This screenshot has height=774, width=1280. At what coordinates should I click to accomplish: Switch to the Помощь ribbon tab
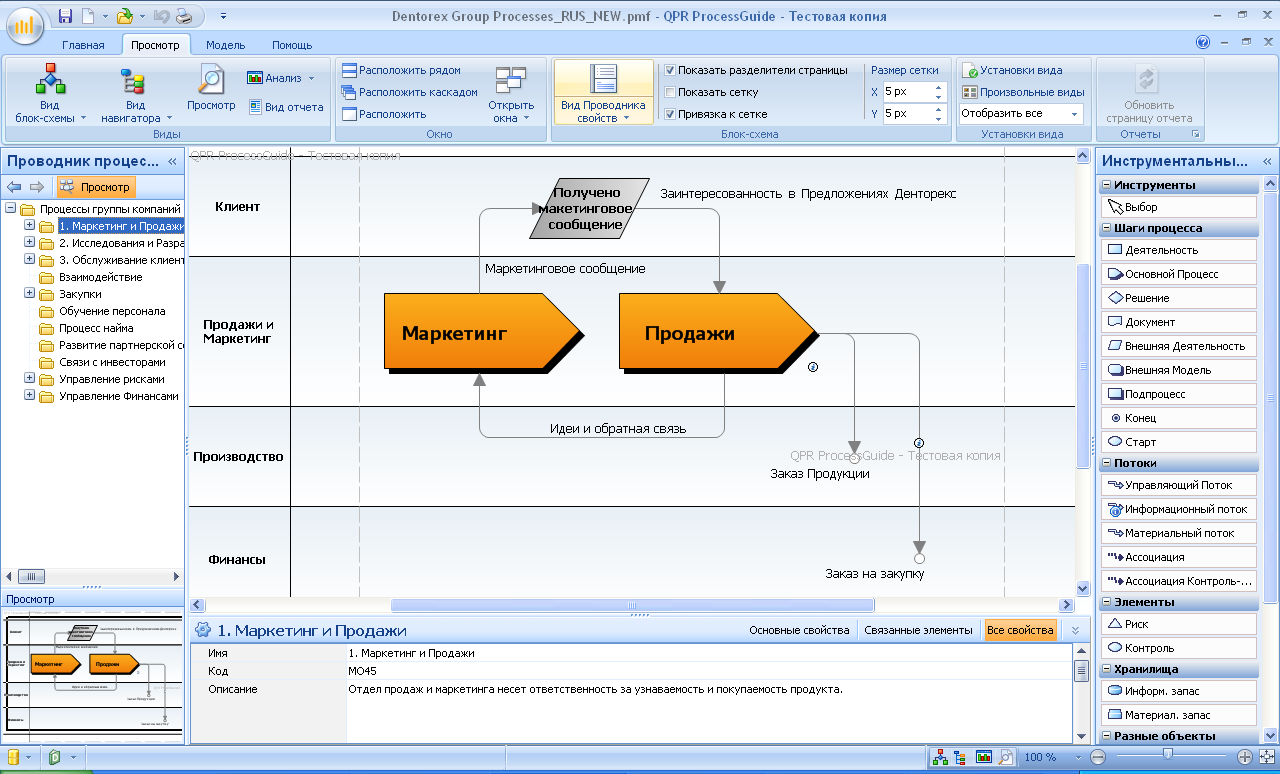pyautogui.click(x=292, y=45)
